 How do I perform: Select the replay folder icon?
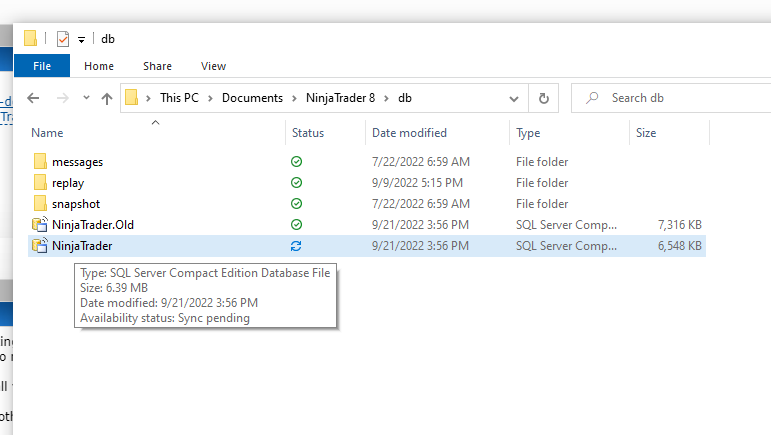pos(40,182)
